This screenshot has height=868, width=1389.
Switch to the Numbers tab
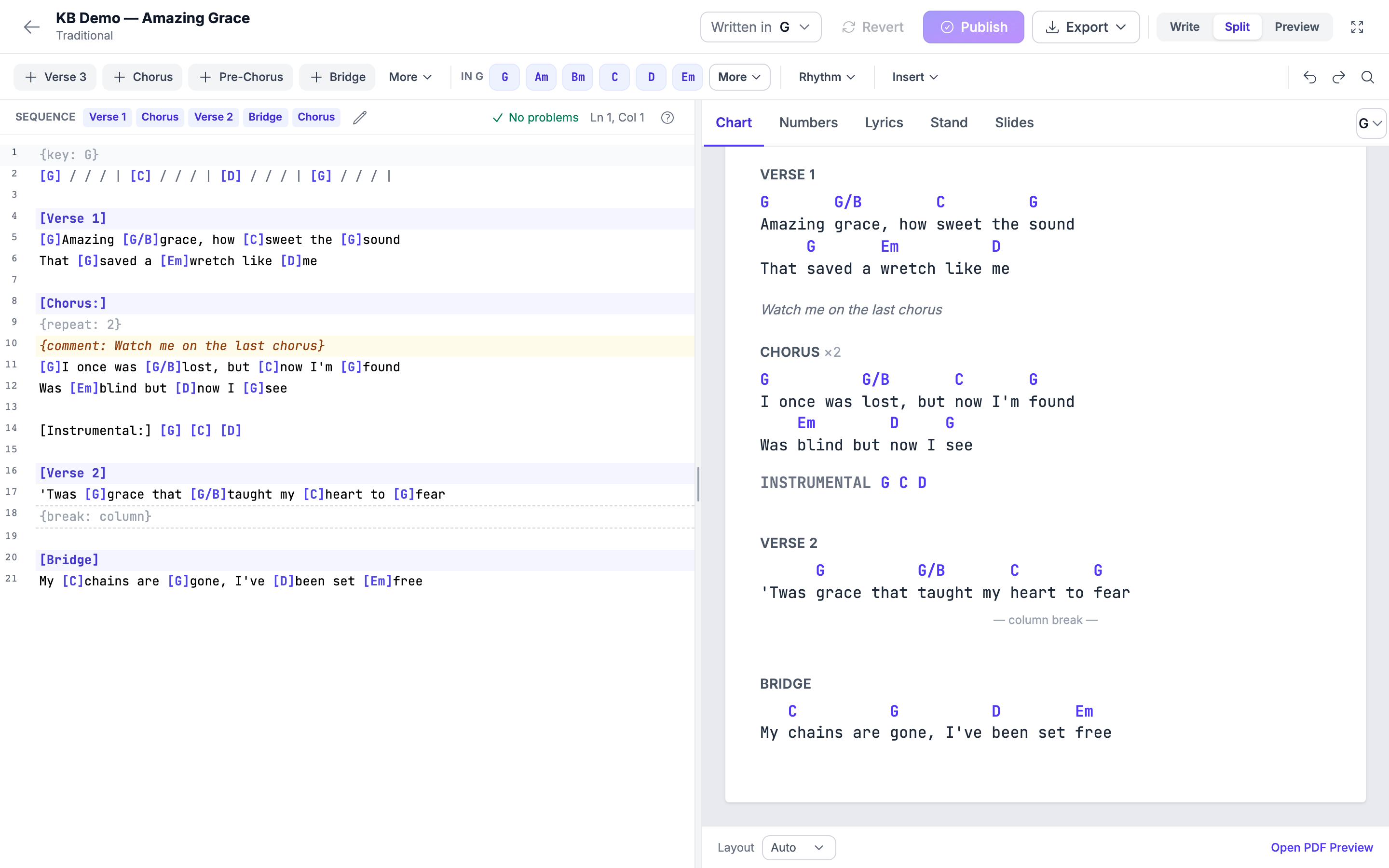(808, 123)
